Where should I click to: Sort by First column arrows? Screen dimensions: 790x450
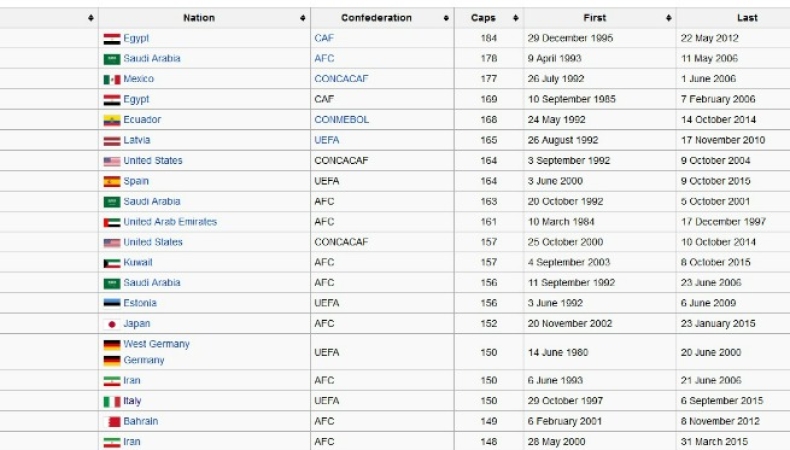669,18
